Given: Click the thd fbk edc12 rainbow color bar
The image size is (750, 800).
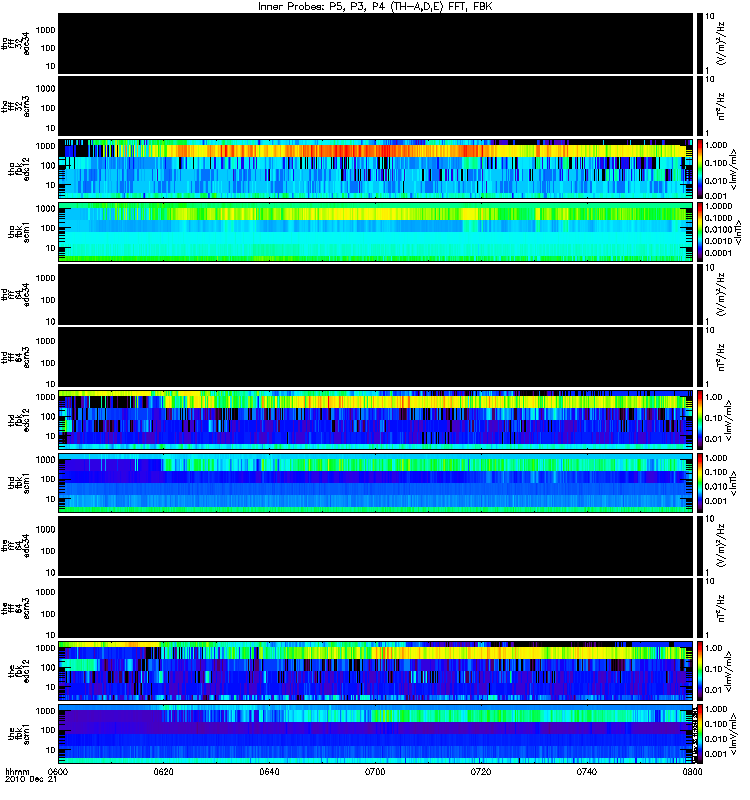Looking at the screenshot, I should pos(700,420).
